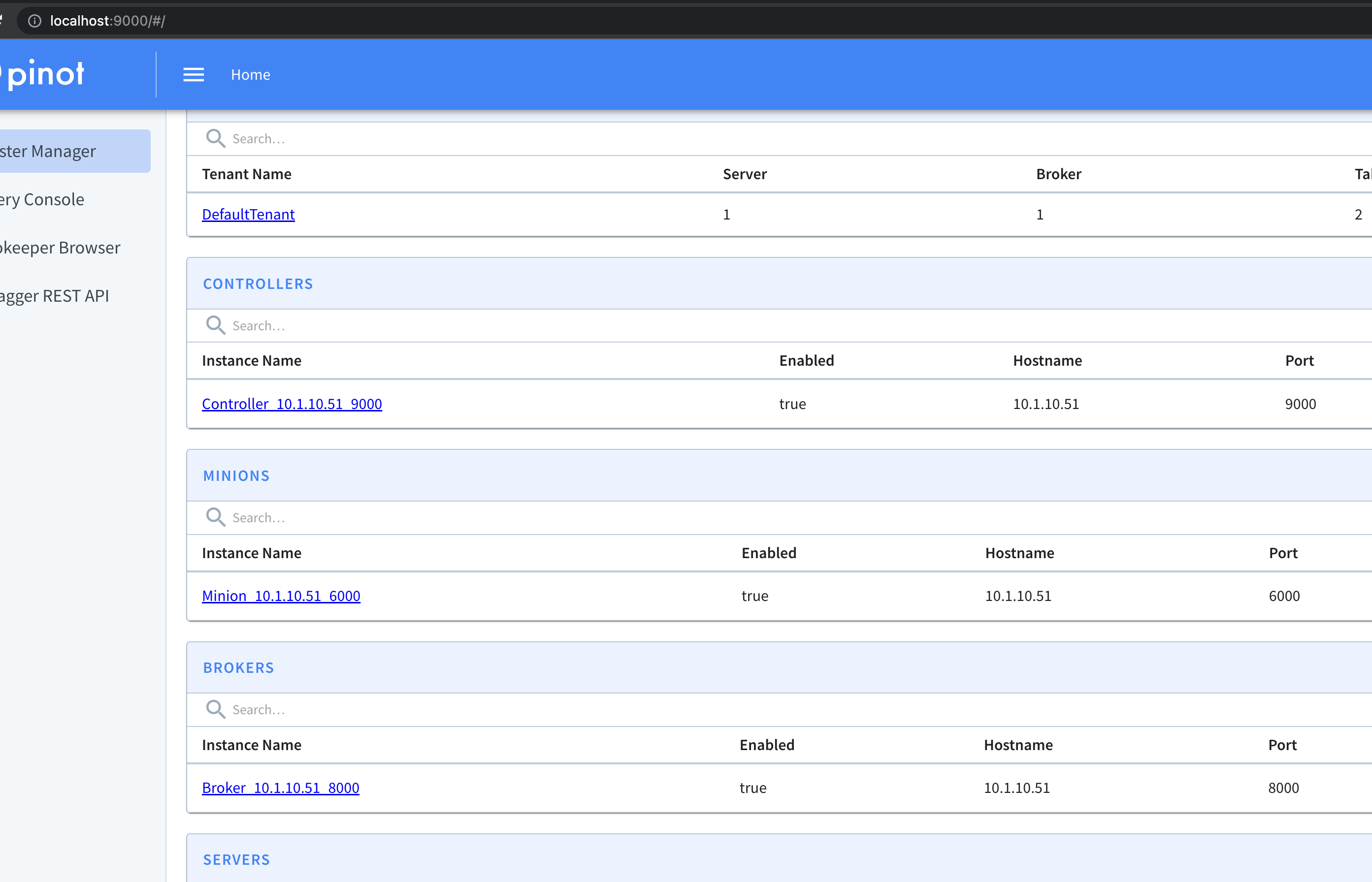Open the Swagger REST API sidebar item

click(55, 296)
